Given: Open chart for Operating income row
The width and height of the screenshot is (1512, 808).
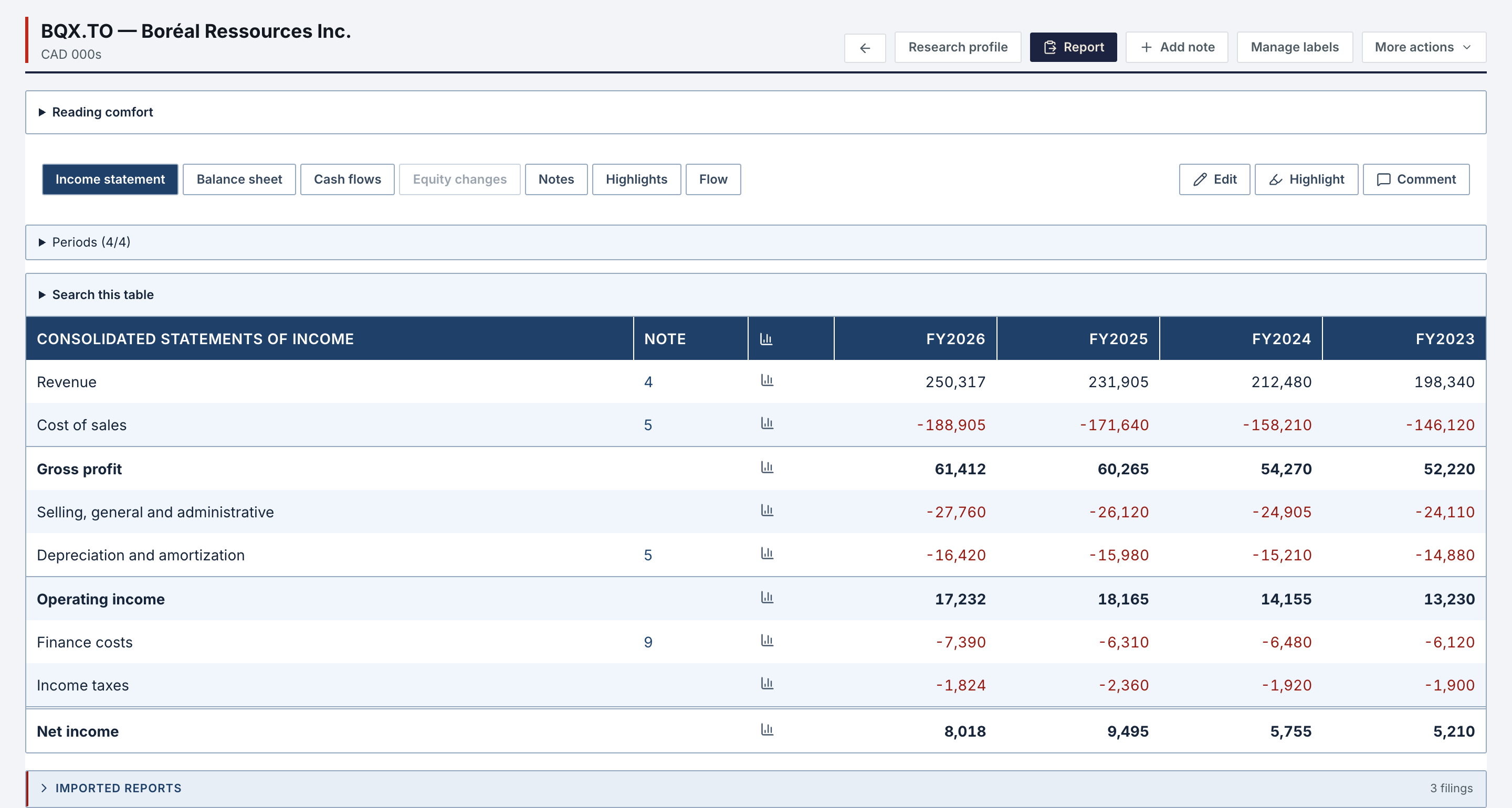Looking at the screenshot, I should coord(766,598).
